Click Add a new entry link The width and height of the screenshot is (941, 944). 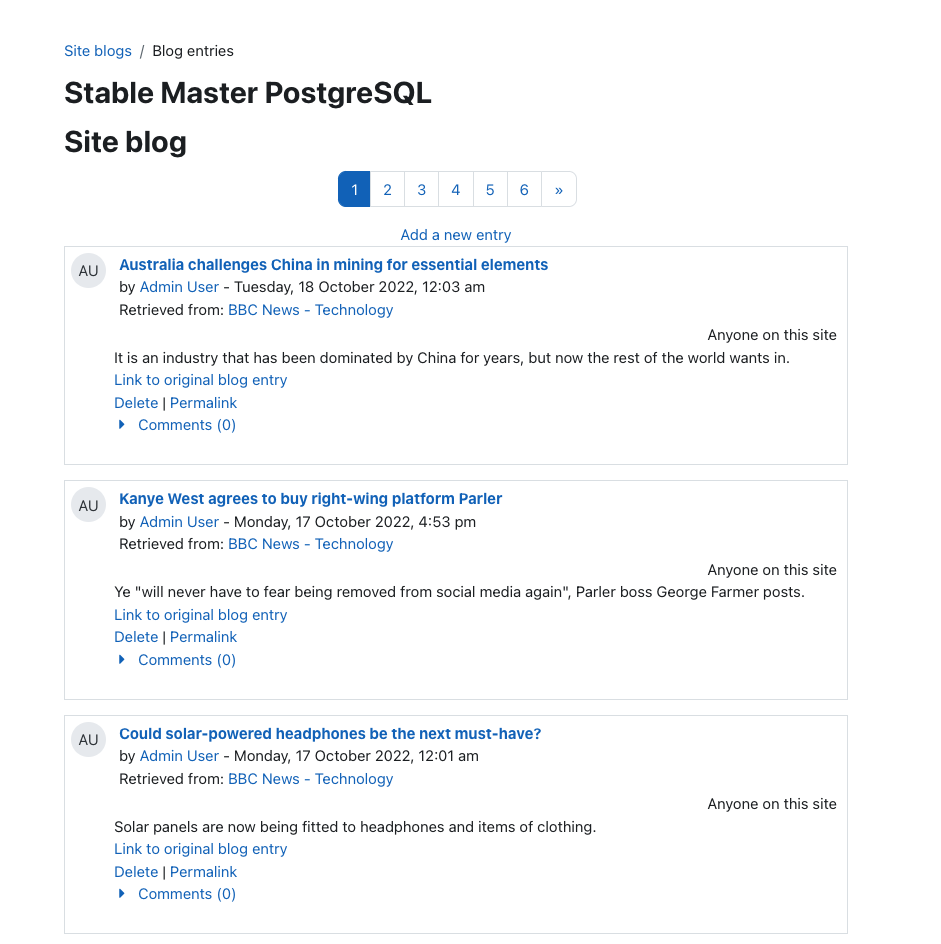point(456,235)
